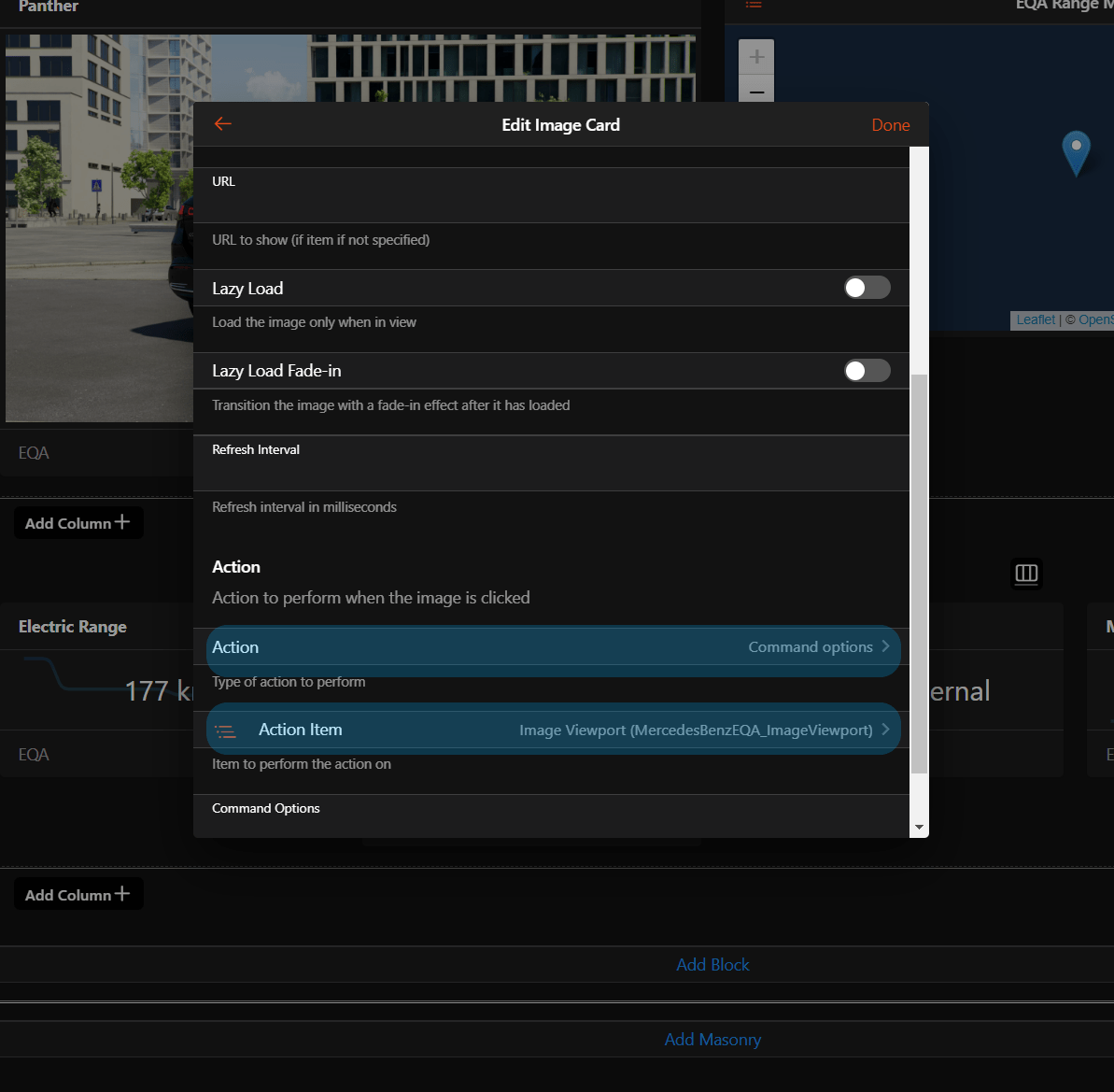Image resolution: width=1114 pixels, height=1092 pixels.
Task: Open the Leaflet attribution link
Action: pyautogui.click(x=1036, y=319)
